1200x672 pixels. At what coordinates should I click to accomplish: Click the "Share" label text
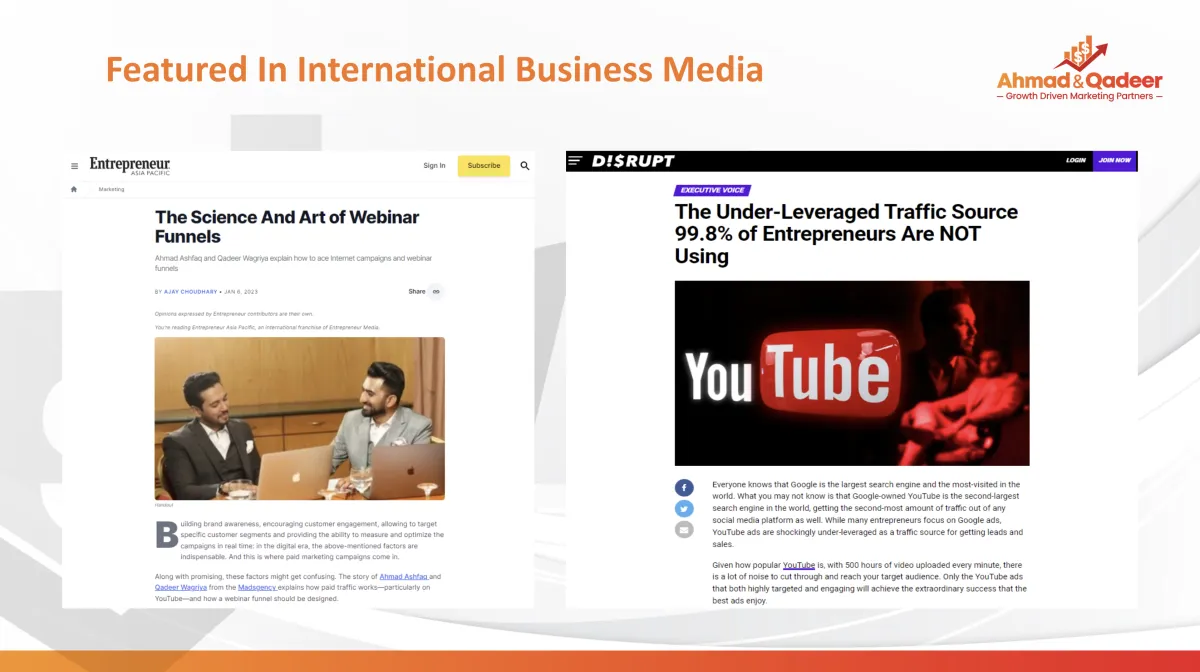point(417,292)
